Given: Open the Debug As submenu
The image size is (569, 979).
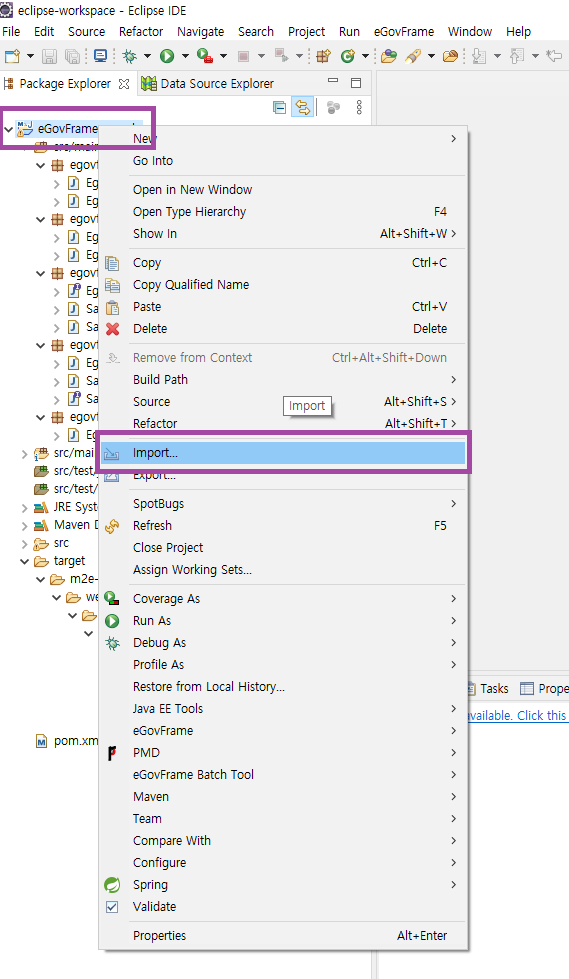Looking at the screenshot, I should [283, 642].
